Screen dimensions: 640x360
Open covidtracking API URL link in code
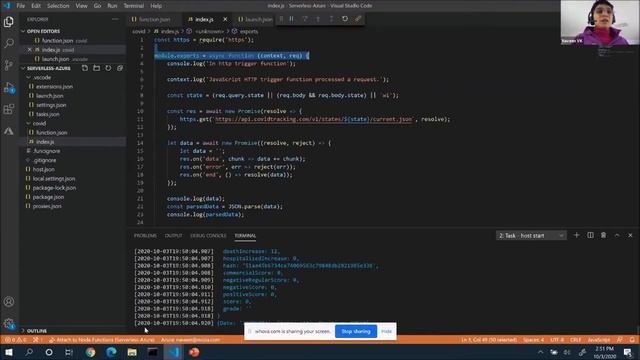(x=314, y=119)
